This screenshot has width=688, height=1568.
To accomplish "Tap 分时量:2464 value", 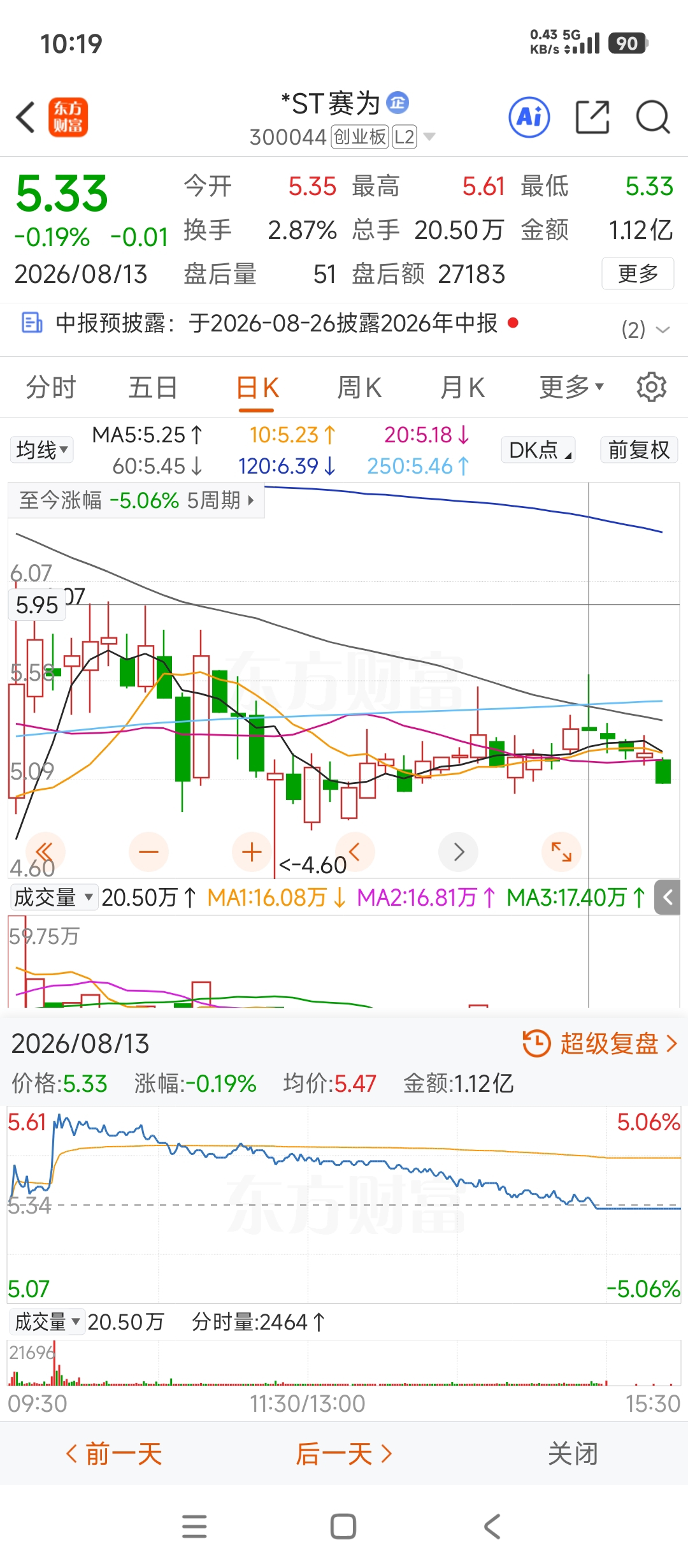I will pyautogui.click(x=259, y=1322).
